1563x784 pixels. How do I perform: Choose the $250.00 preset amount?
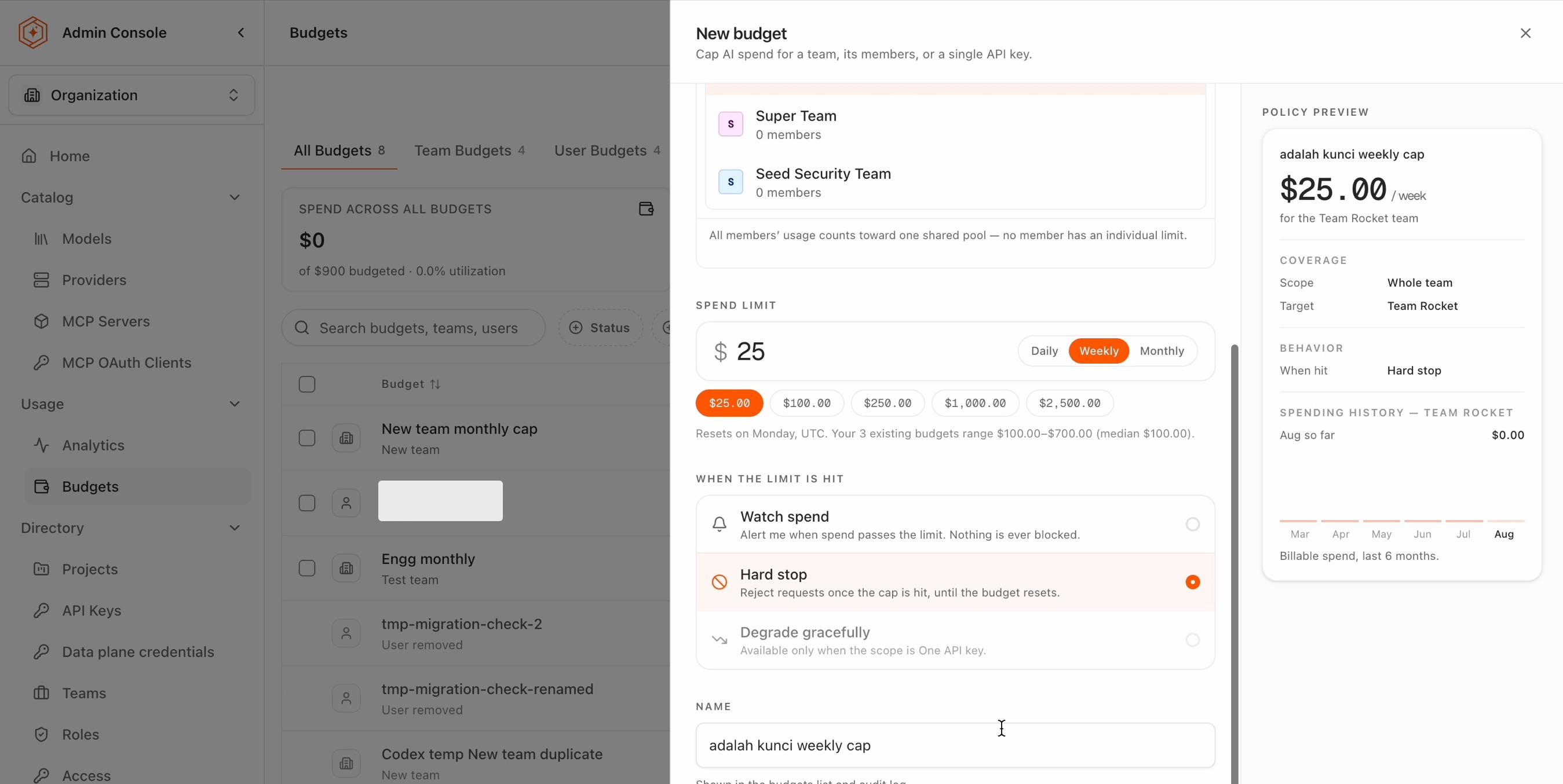[x=887, y=403]
